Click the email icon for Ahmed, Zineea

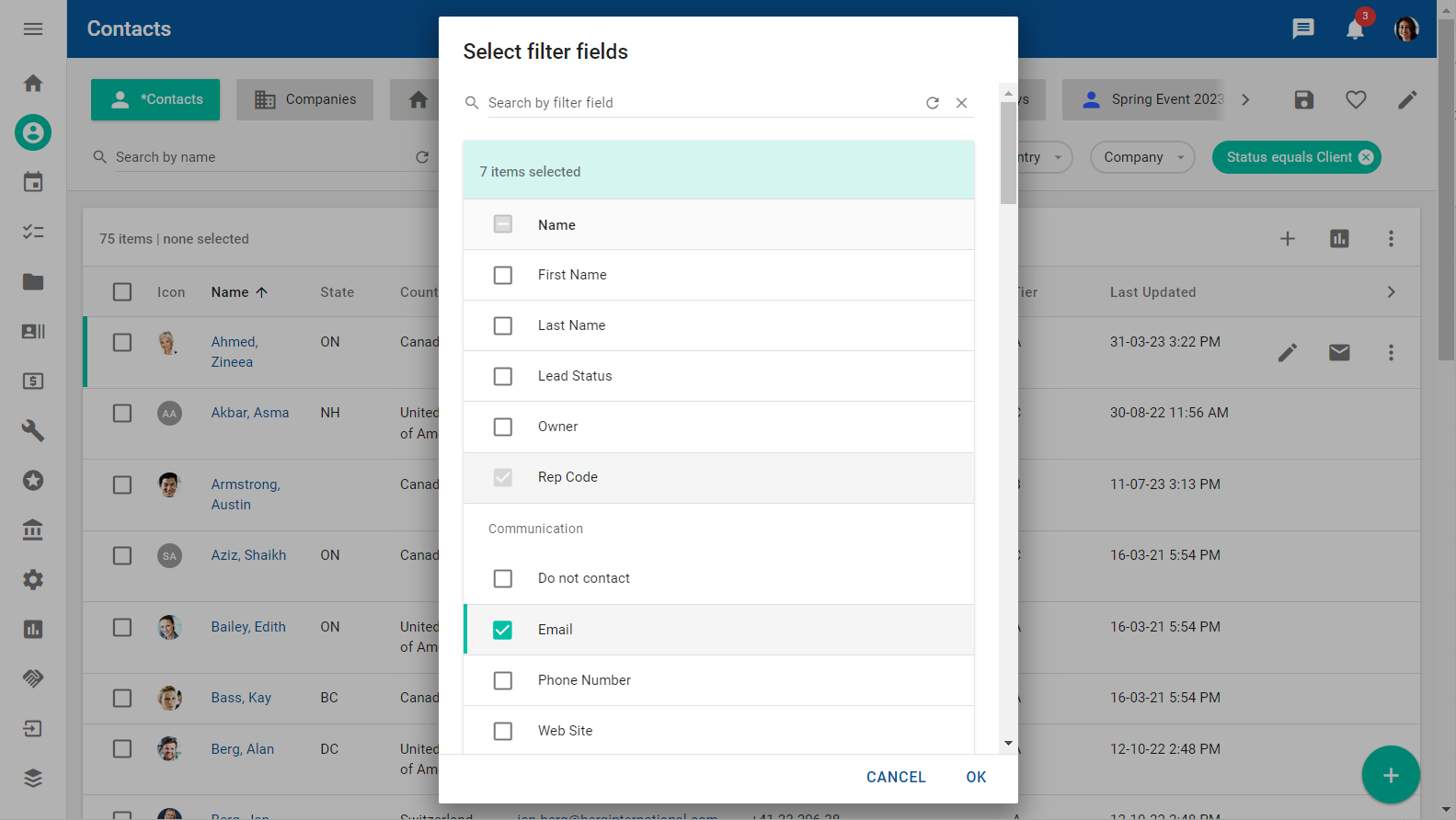1338,352
